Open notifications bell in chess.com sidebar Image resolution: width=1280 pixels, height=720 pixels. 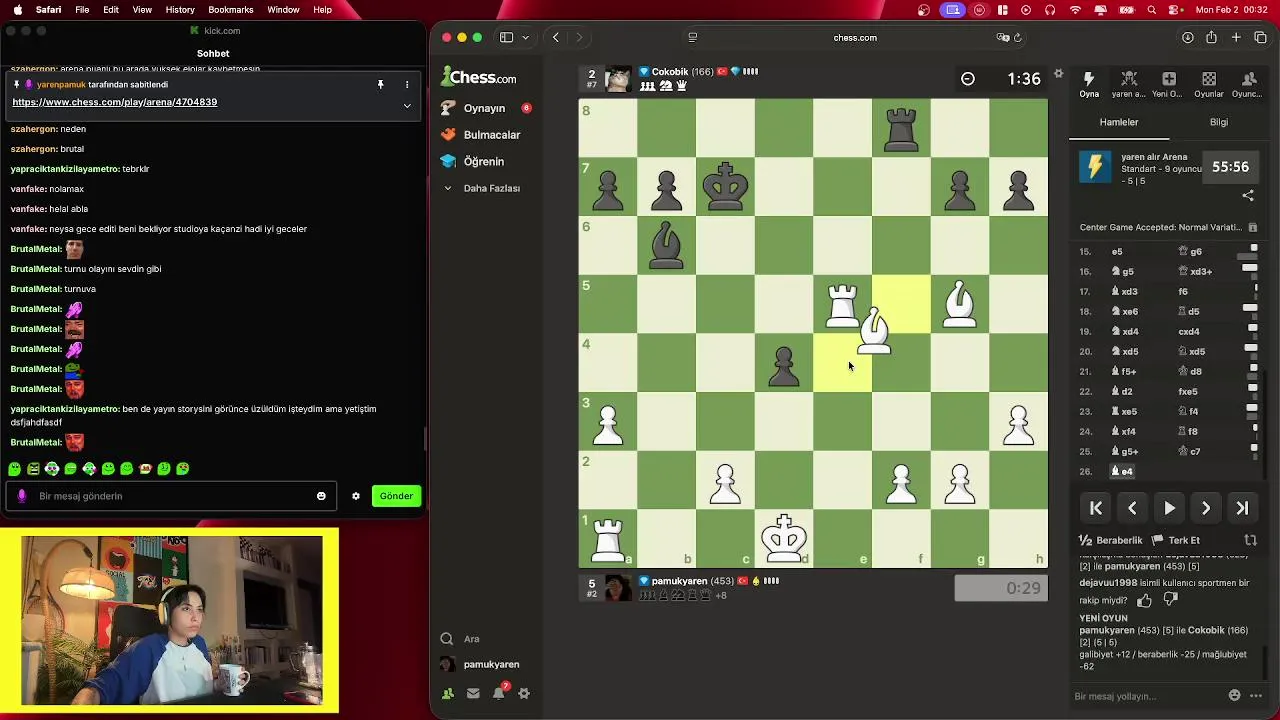(x=498, y=693)
